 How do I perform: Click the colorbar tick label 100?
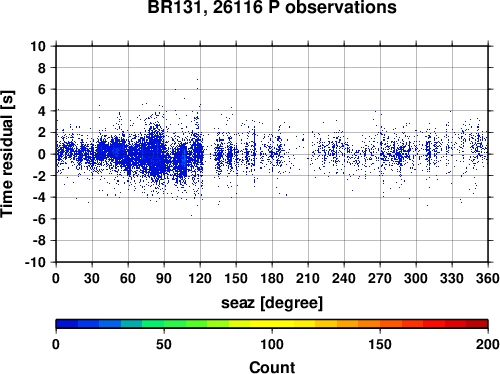[x=272, y=344]
